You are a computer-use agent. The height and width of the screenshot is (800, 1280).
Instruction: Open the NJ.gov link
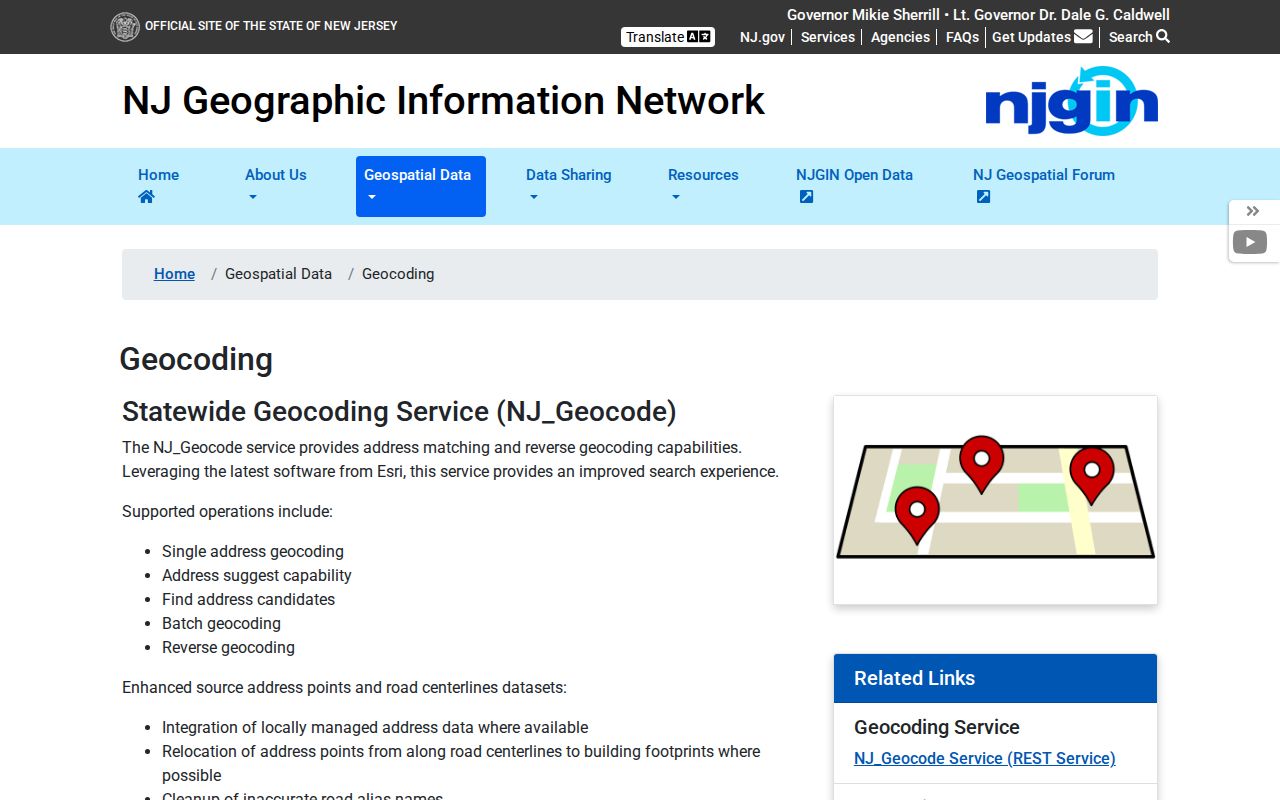coord(762,37)
